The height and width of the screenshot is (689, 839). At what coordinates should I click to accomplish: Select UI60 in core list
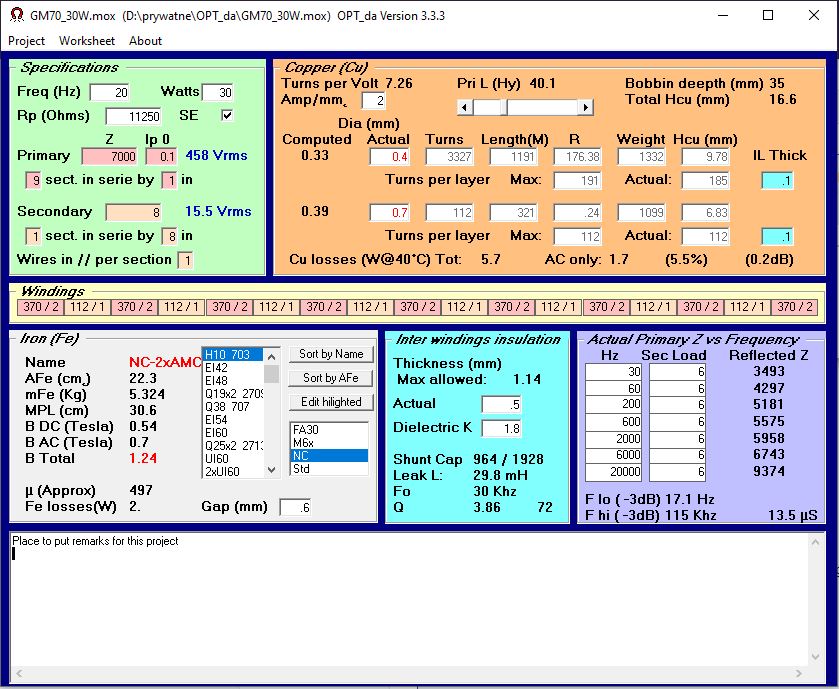point(233,458)
